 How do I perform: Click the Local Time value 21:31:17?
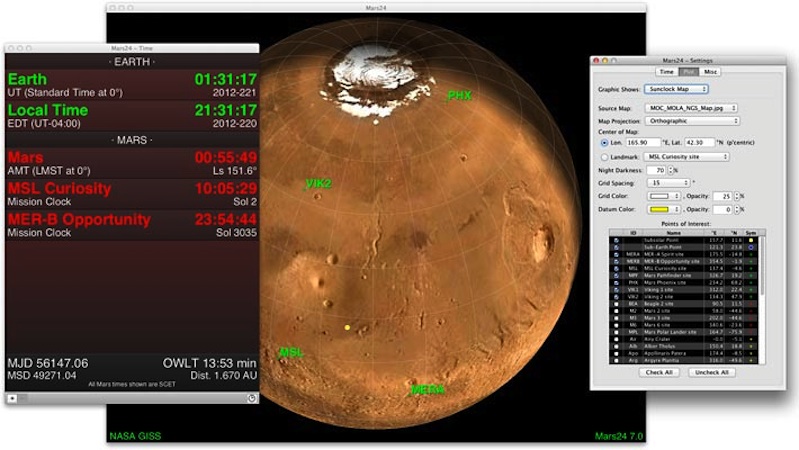[226, 110]
